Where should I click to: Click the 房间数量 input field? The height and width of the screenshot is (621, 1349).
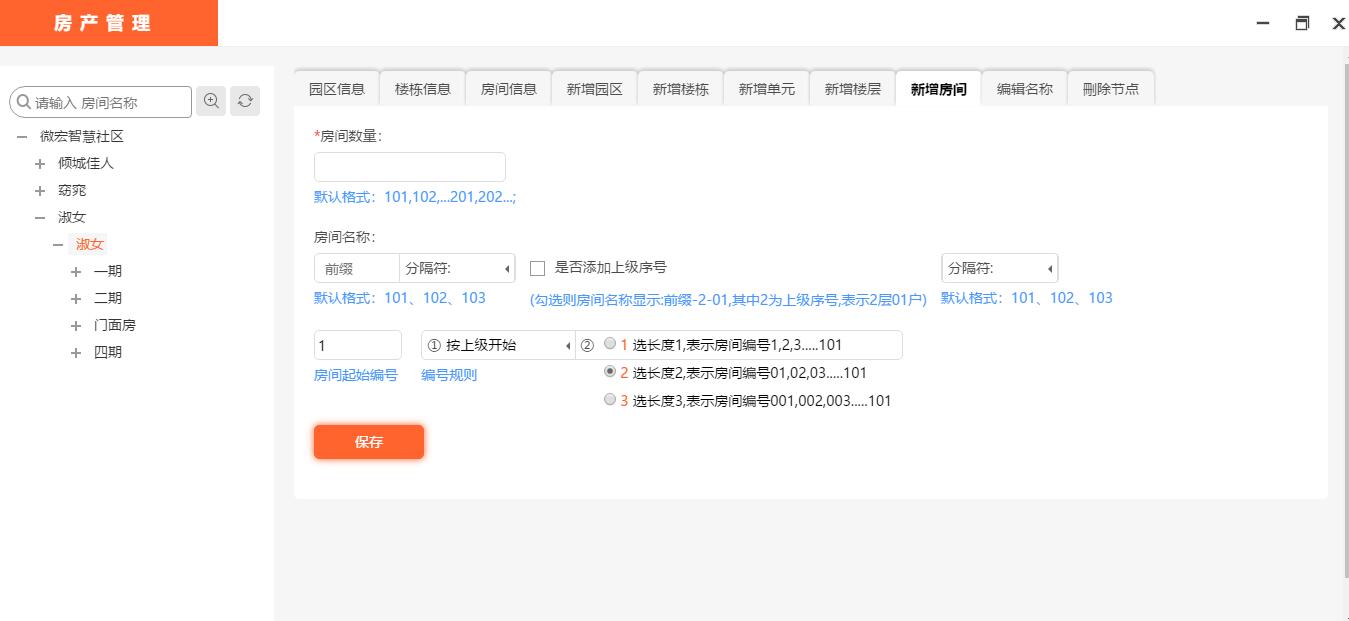click(410, 167)
